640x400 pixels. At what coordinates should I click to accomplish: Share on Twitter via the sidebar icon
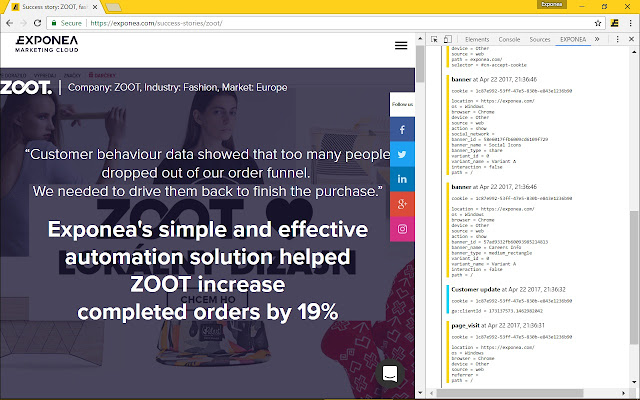click(x=402, y=154)
